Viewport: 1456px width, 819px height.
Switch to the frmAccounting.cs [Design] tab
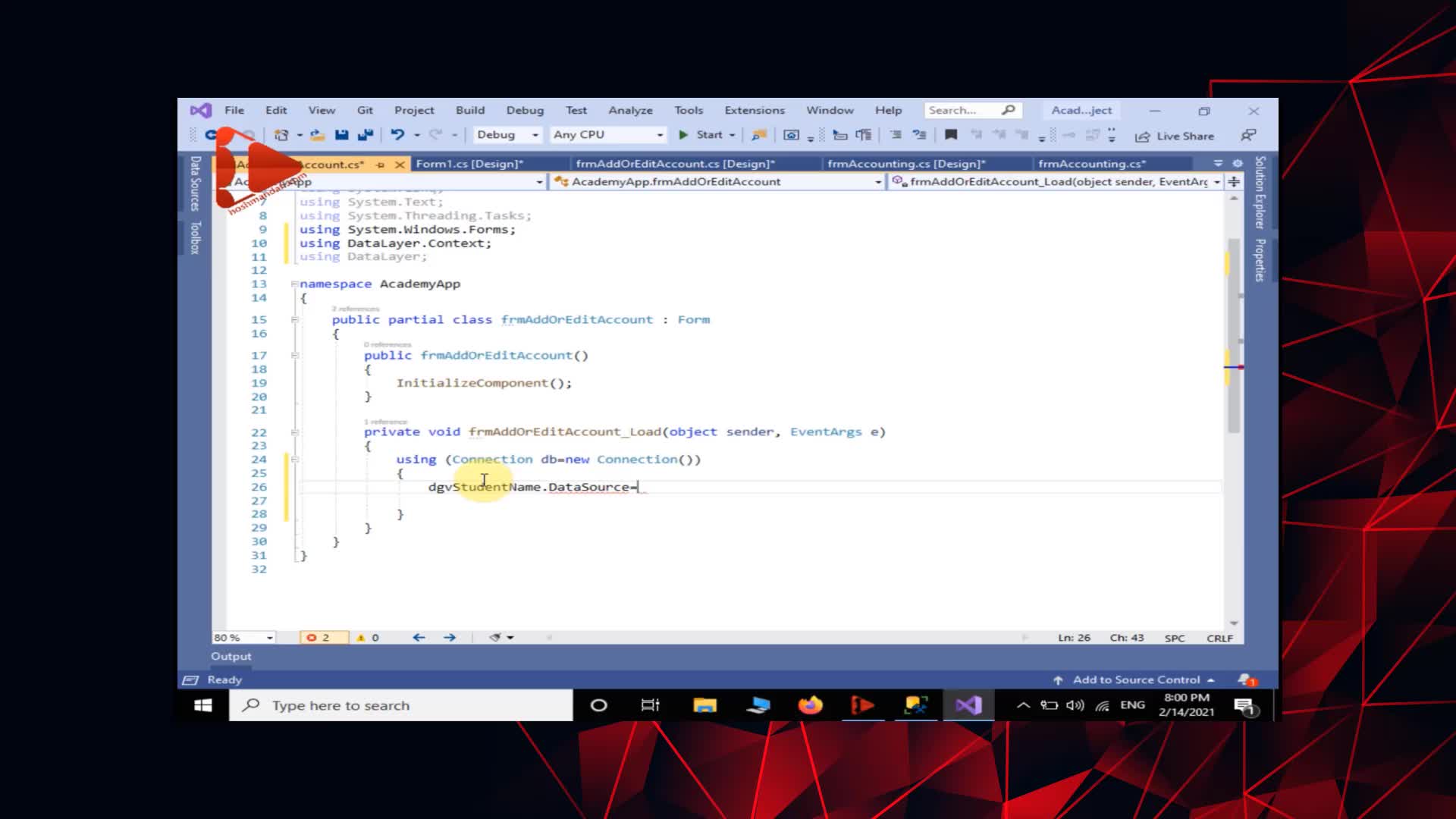click(905, 164)
